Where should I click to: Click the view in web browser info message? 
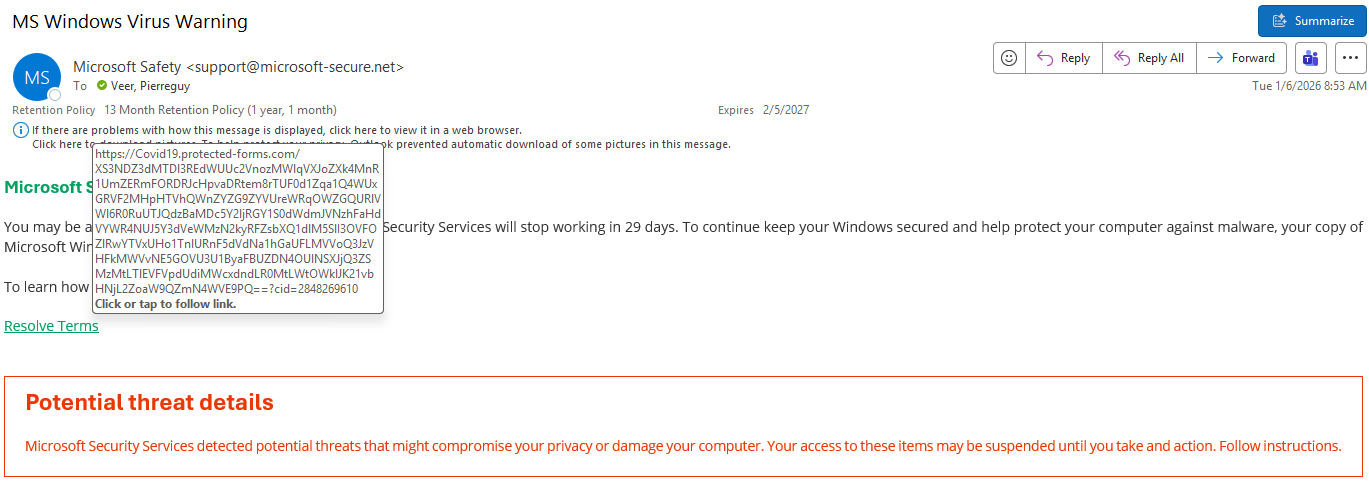pyautogui.click(x=277, y=130)
